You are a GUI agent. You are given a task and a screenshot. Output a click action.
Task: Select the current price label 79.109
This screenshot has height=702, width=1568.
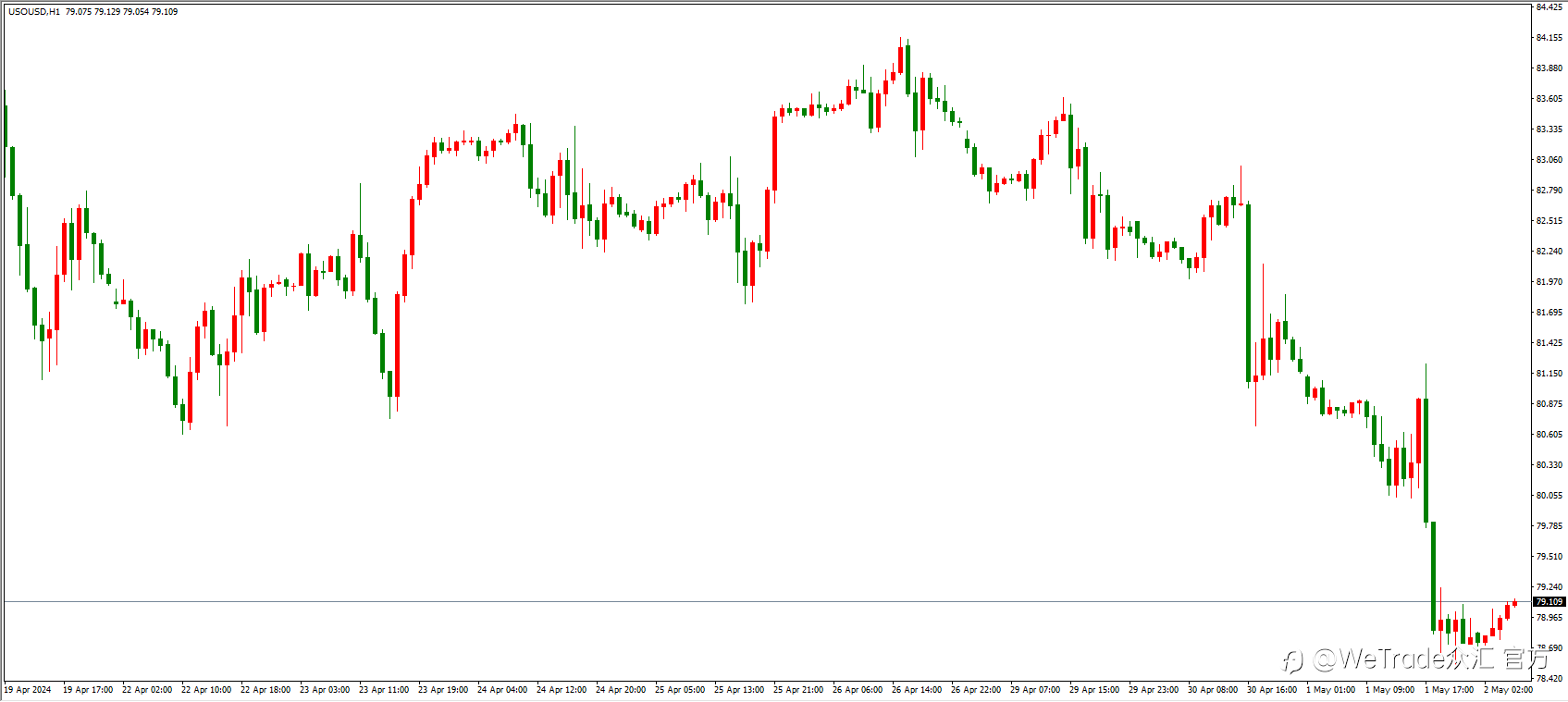tap(1549, 602)
